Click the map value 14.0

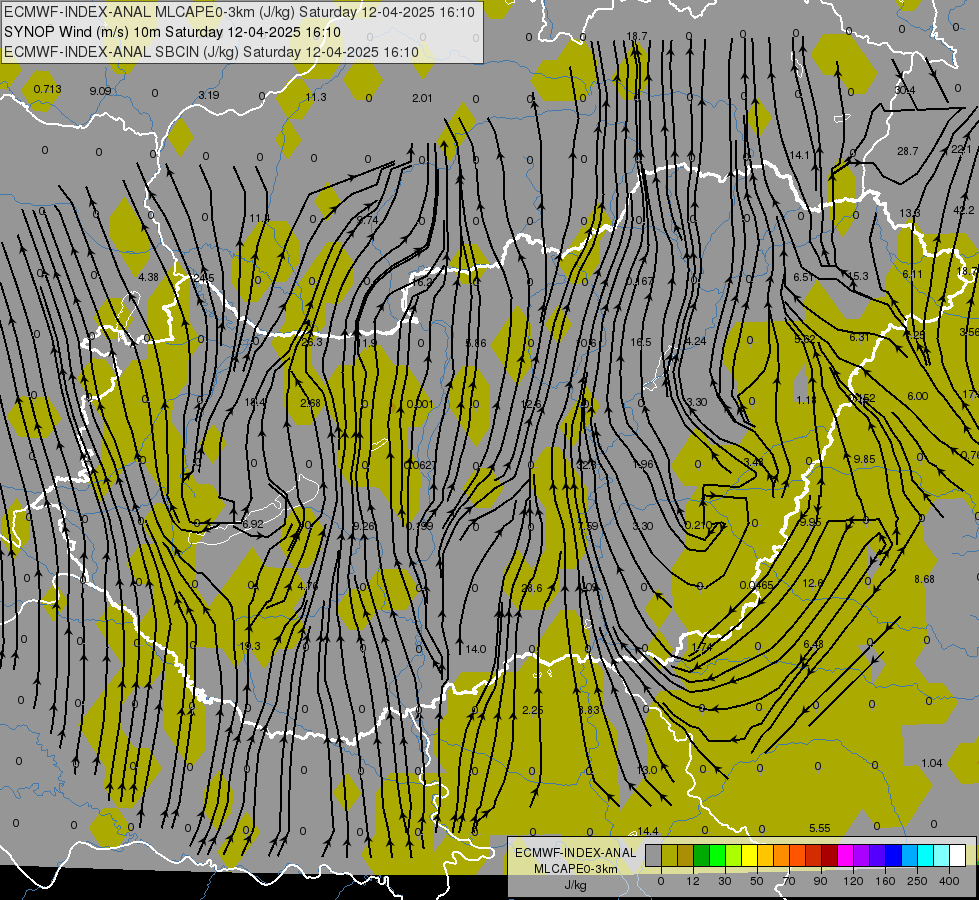click(476, 649)
